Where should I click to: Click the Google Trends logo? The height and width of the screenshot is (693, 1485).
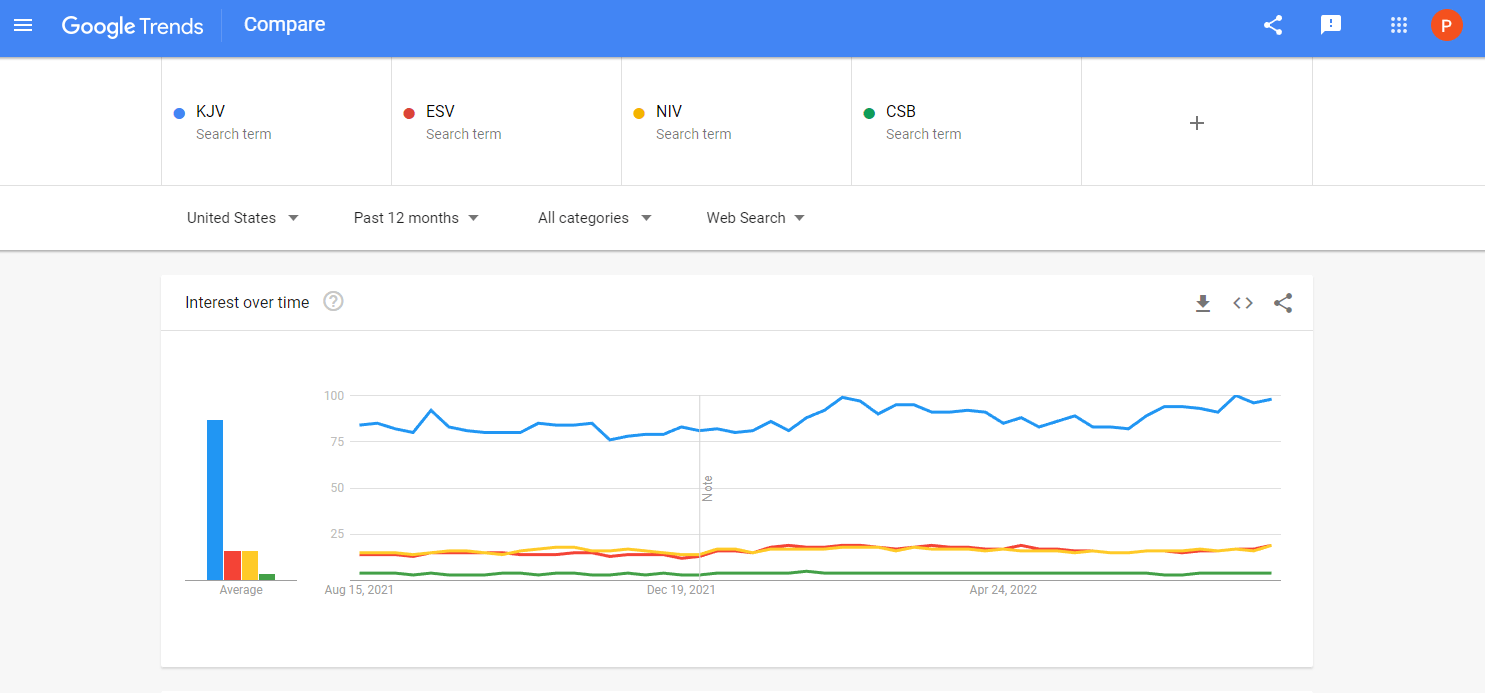(x=132, y=26)
